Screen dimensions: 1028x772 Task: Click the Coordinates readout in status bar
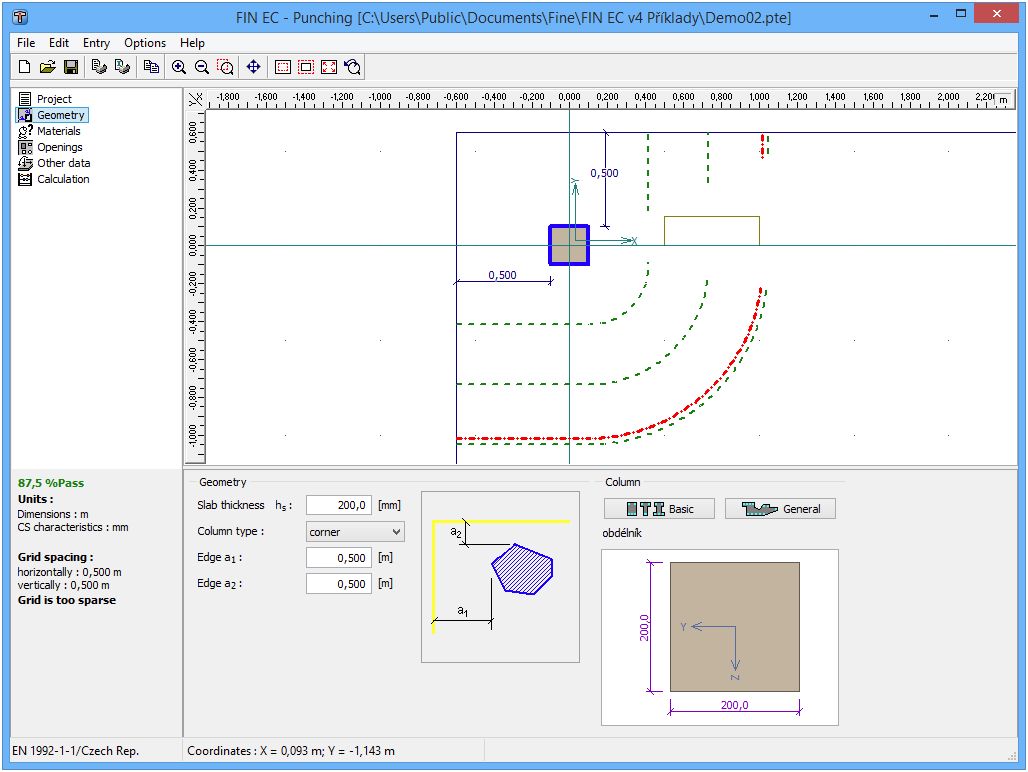(291, 750)
